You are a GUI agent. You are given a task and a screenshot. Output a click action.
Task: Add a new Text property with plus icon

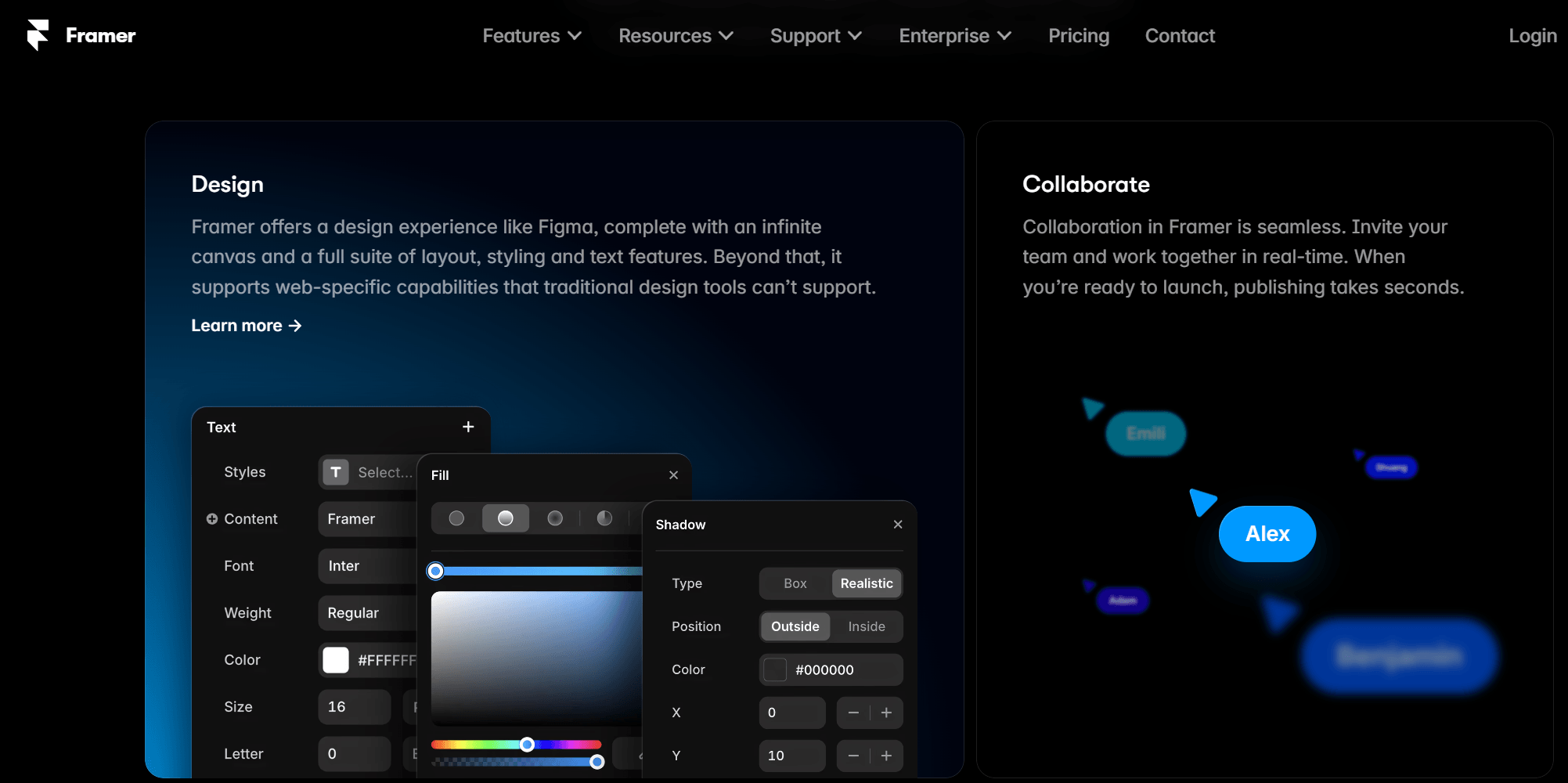(x=468, y=427)
